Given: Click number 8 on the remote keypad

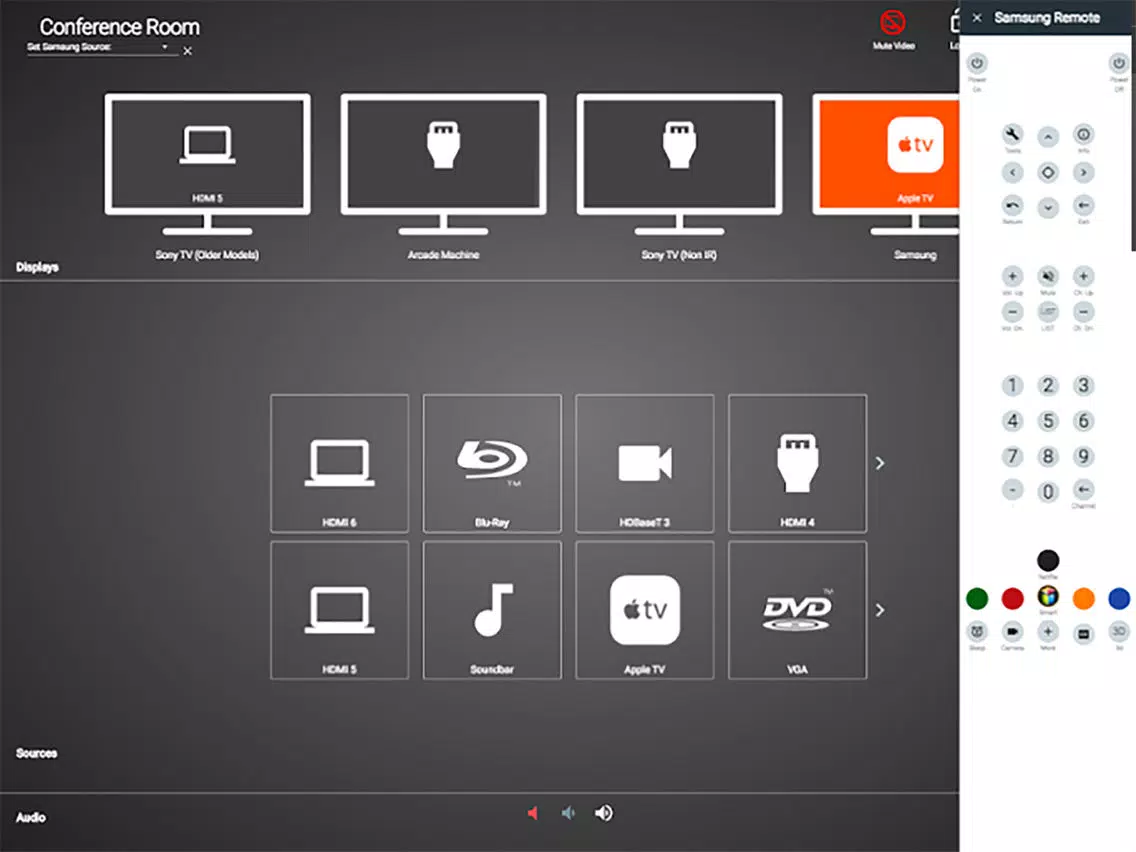Looking at the screenshot, I should [1048, 456].
